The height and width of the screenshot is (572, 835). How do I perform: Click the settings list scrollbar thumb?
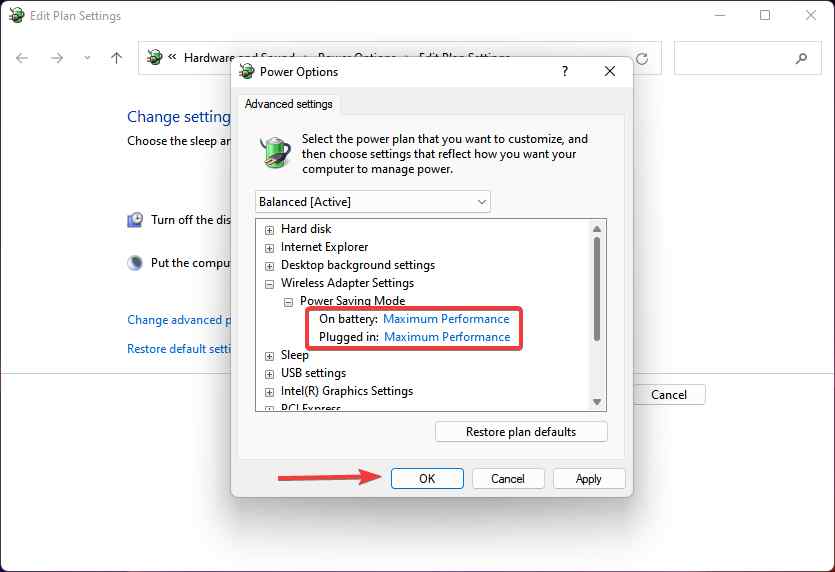(597, 289)
